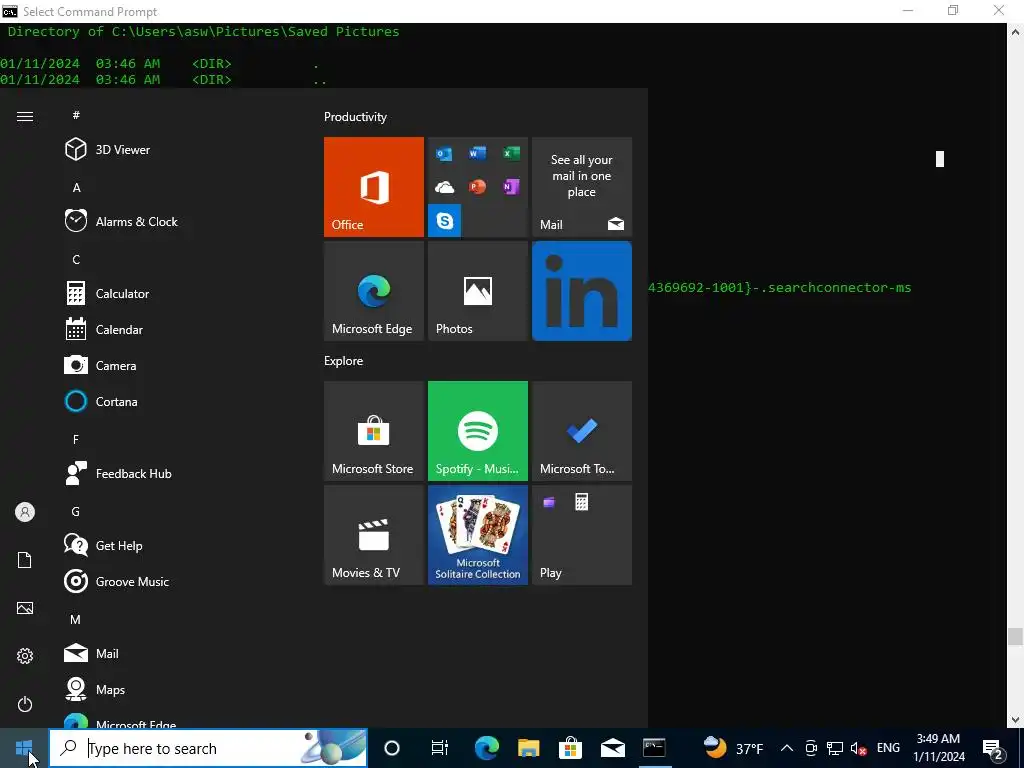Open Settings gear in Start sidebar
This screenshot has width=1024, height=768.
(25, 656)
